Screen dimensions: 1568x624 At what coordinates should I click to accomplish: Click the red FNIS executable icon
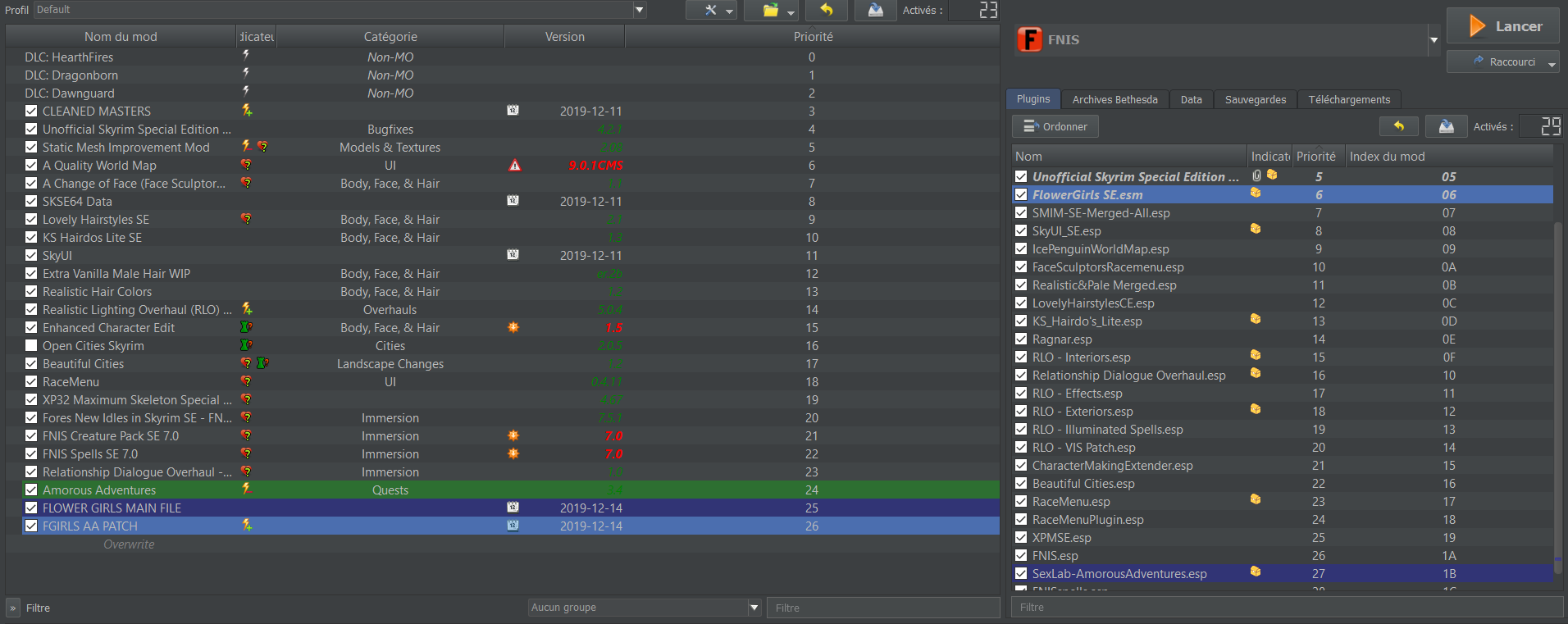click(1029, 39)
